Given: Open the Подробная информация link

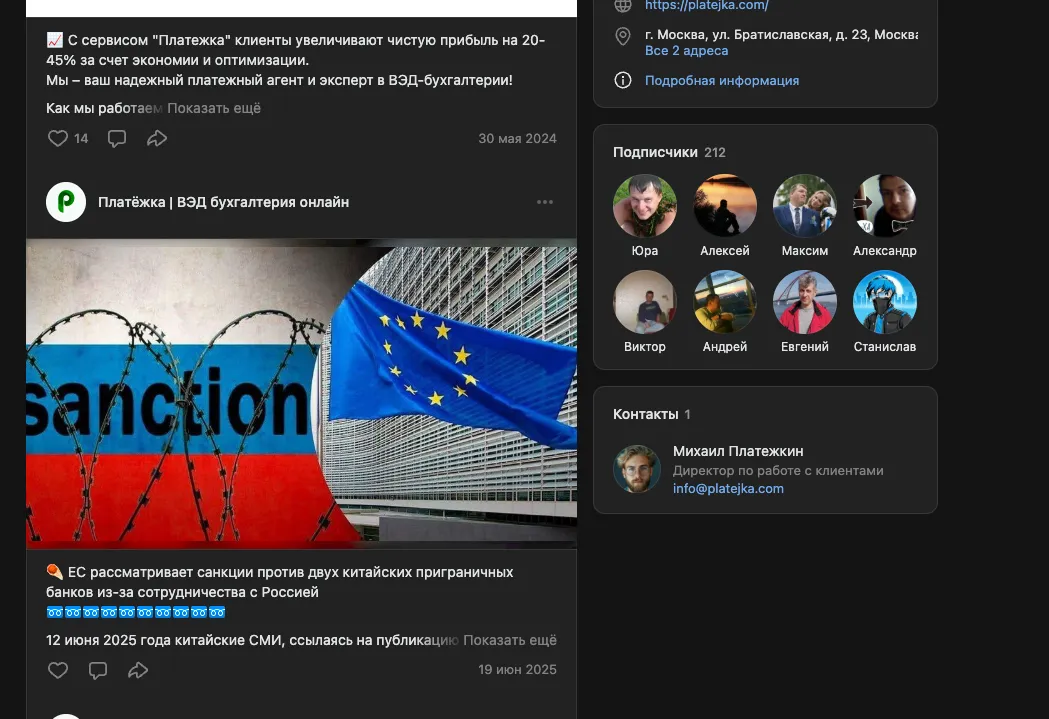Looking at the screenshot, I should [x=722, y=80].
